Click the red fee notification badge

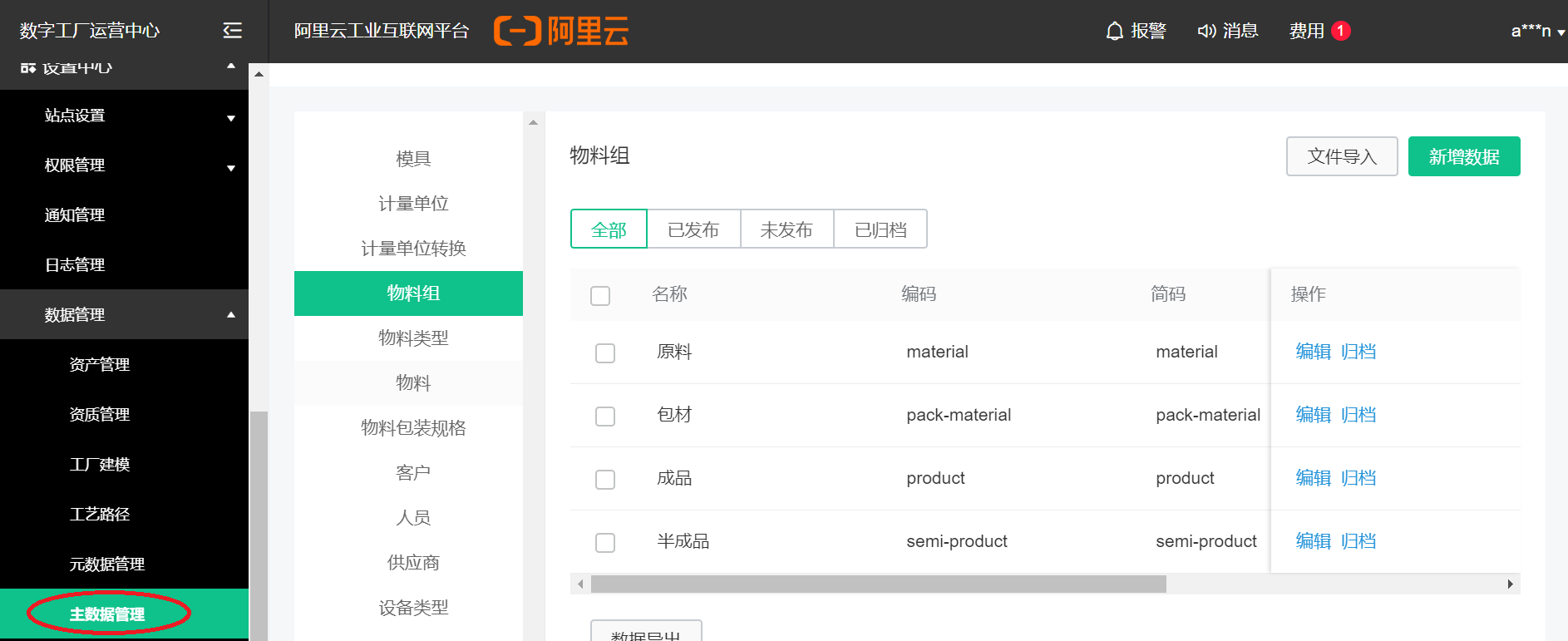click(x=1340, y=31)
